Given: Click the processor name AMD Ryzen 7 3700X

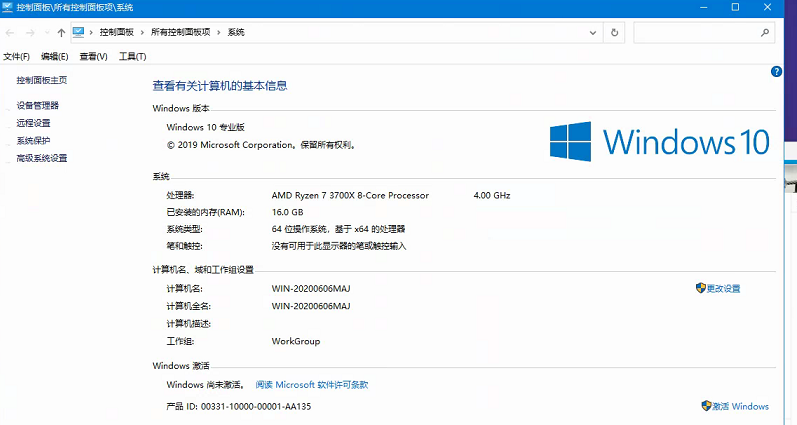Looking at the screenshot, I should (350, 195).
